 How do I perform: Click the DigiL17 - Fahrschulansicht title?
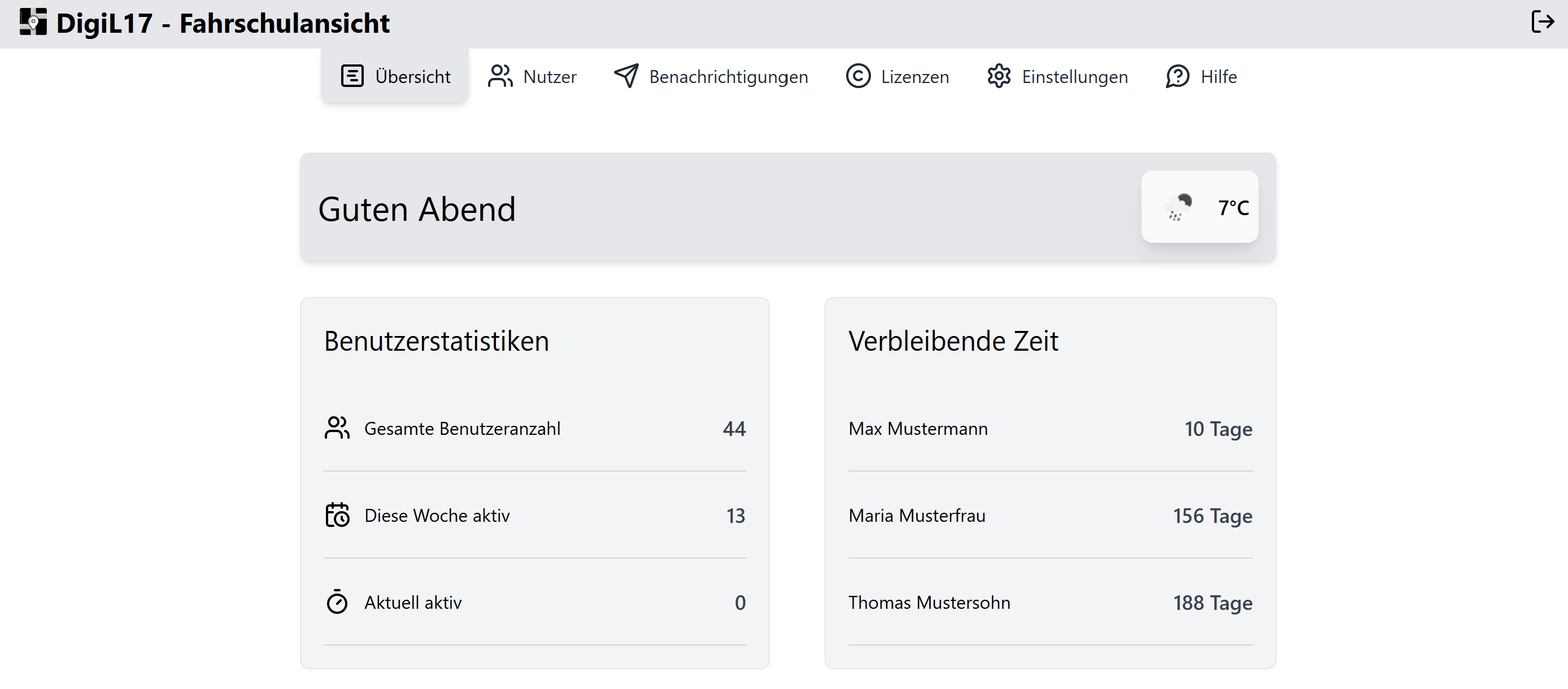point(223,24)
